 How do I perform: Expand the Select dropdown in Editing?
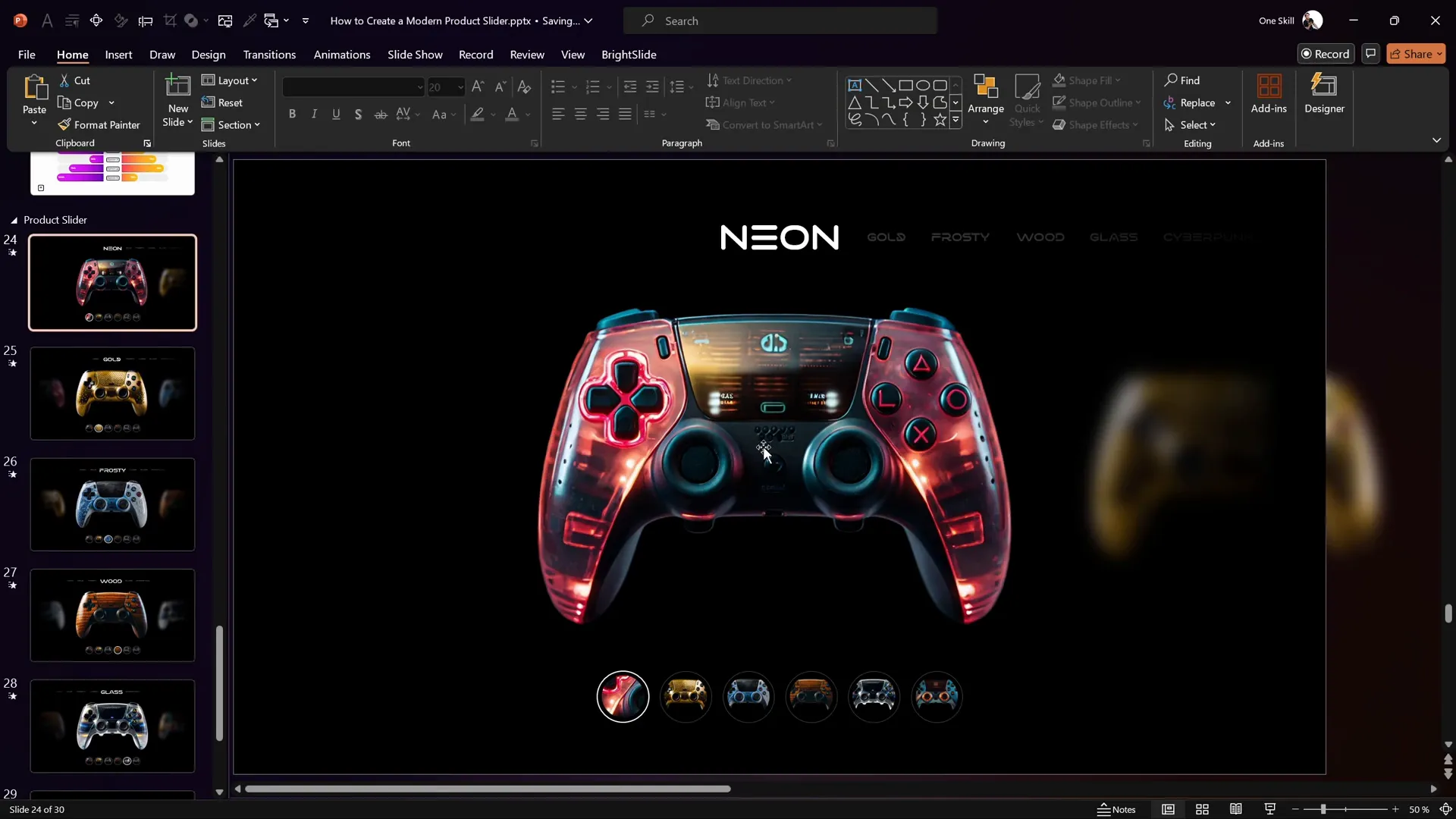(1190, 125)
